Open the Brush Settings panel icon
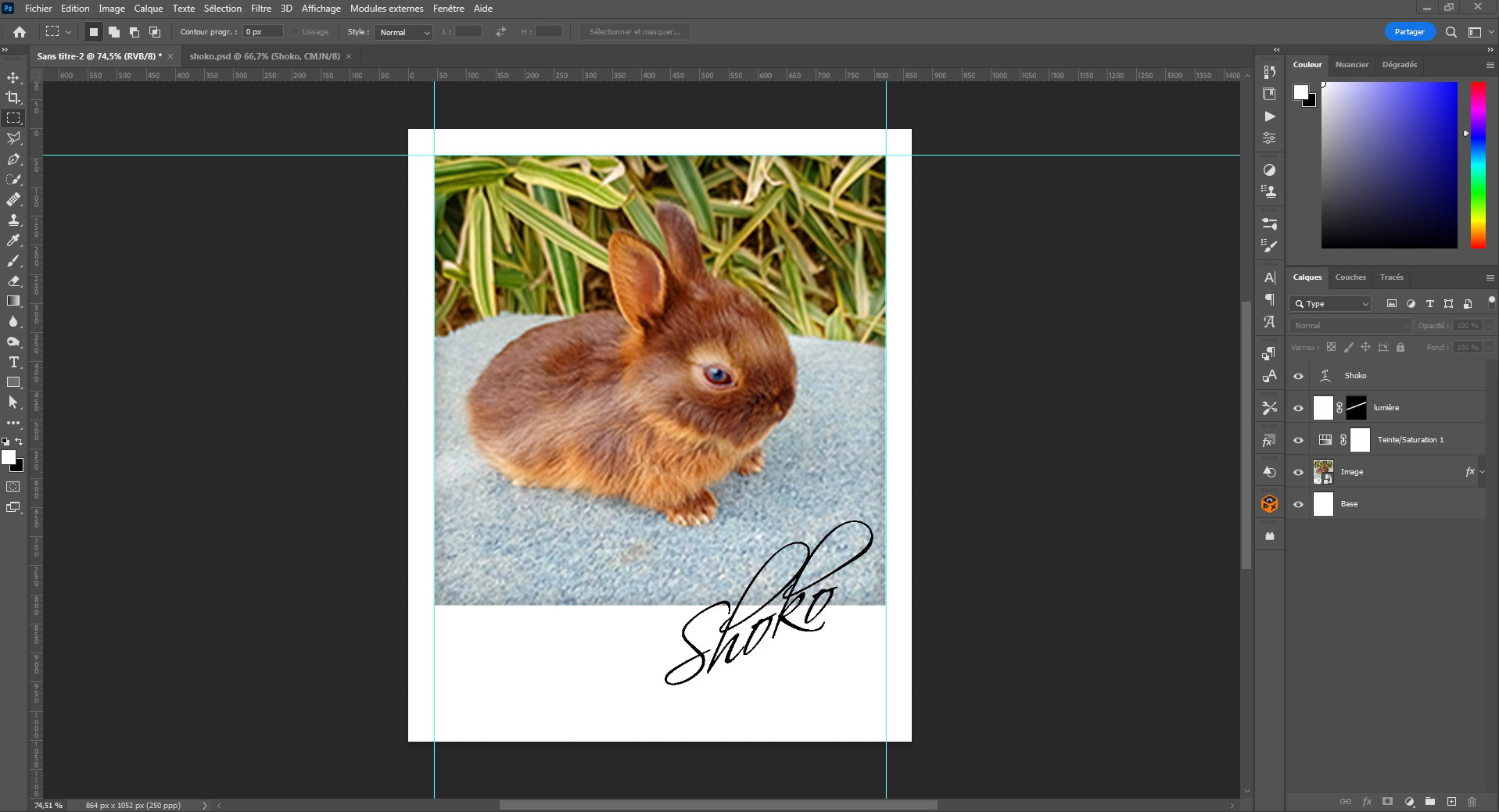1499x812 pixels. (1269, 245)
